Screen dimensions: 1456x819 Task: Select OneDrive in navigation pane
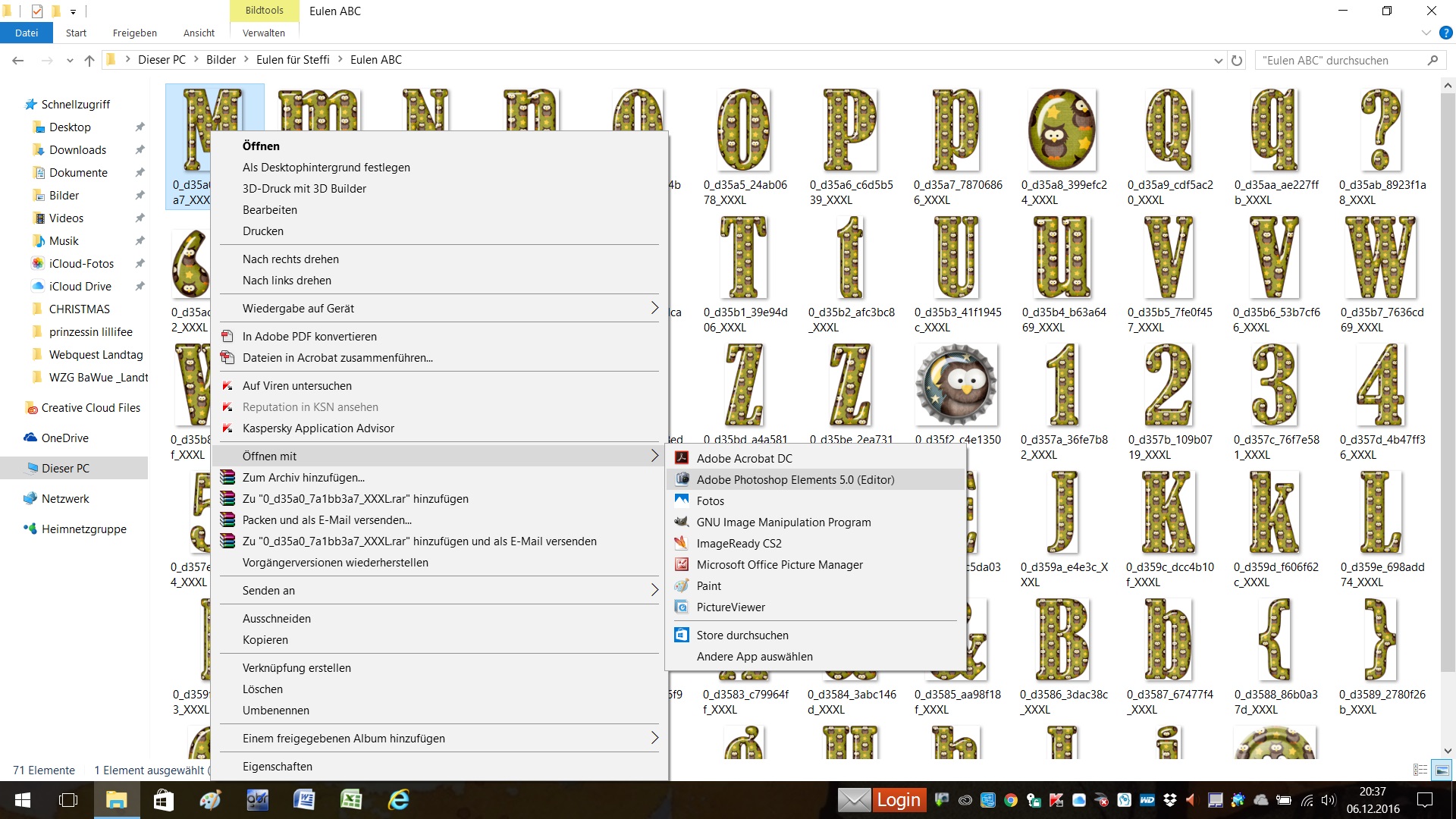(64, 438)
